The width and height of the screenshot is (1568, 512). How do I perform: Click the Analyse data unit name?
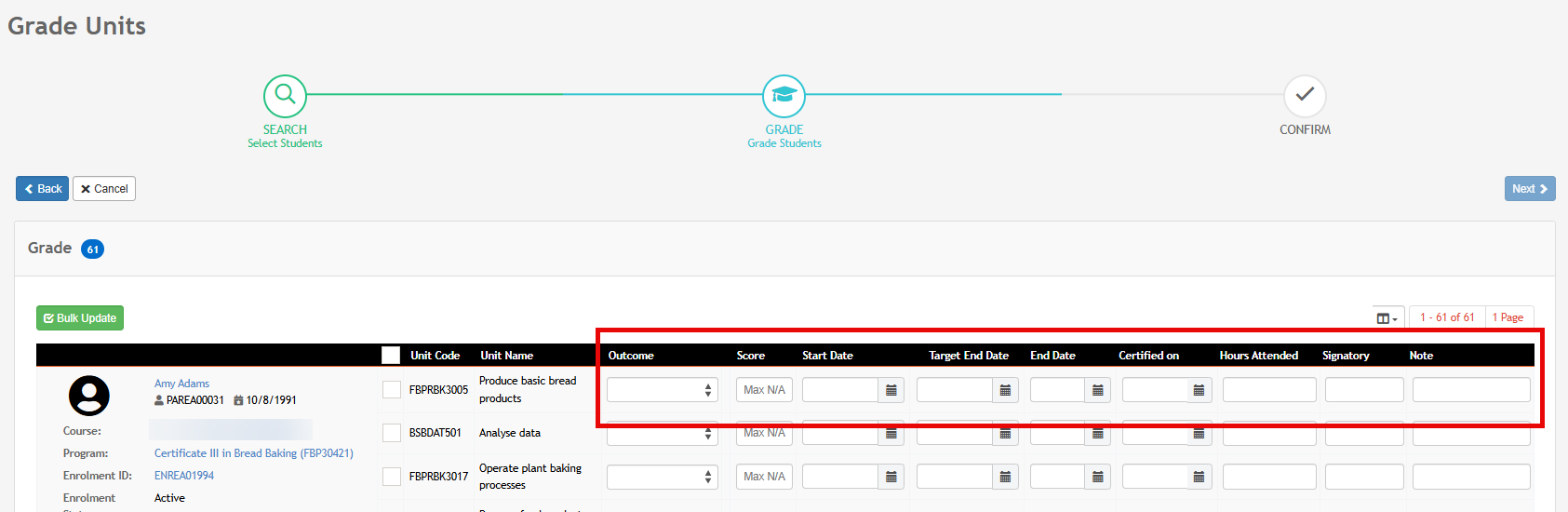click(x=509, y=433)
